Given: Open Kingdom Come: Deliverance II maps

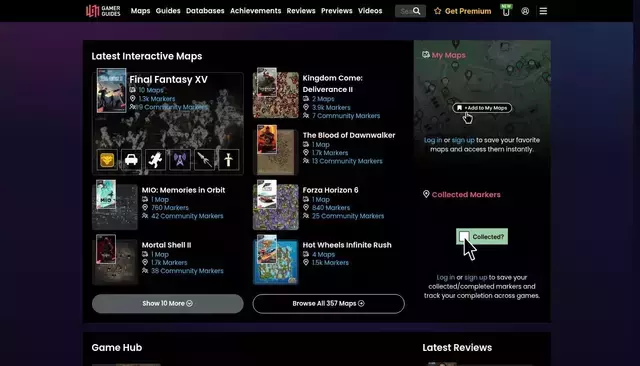Looking at the screenshot, I should 332,84.
